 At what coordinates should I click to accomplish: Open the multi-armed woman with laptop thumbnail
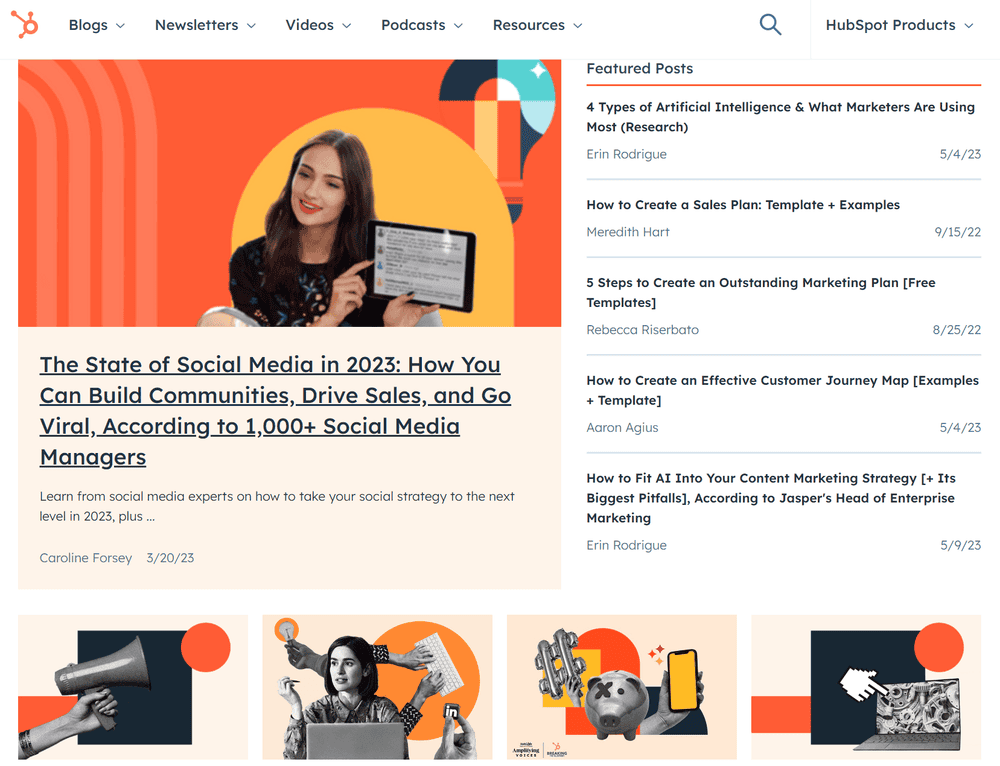[x=378, y=688]
